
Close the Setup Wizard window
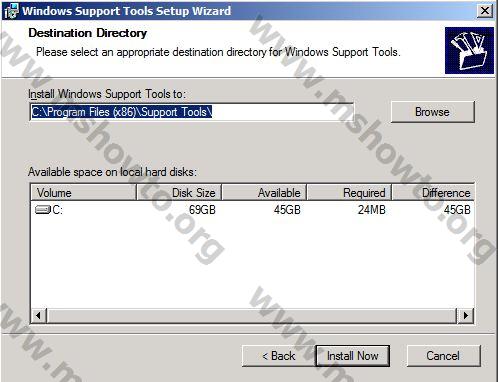(485, 11)
